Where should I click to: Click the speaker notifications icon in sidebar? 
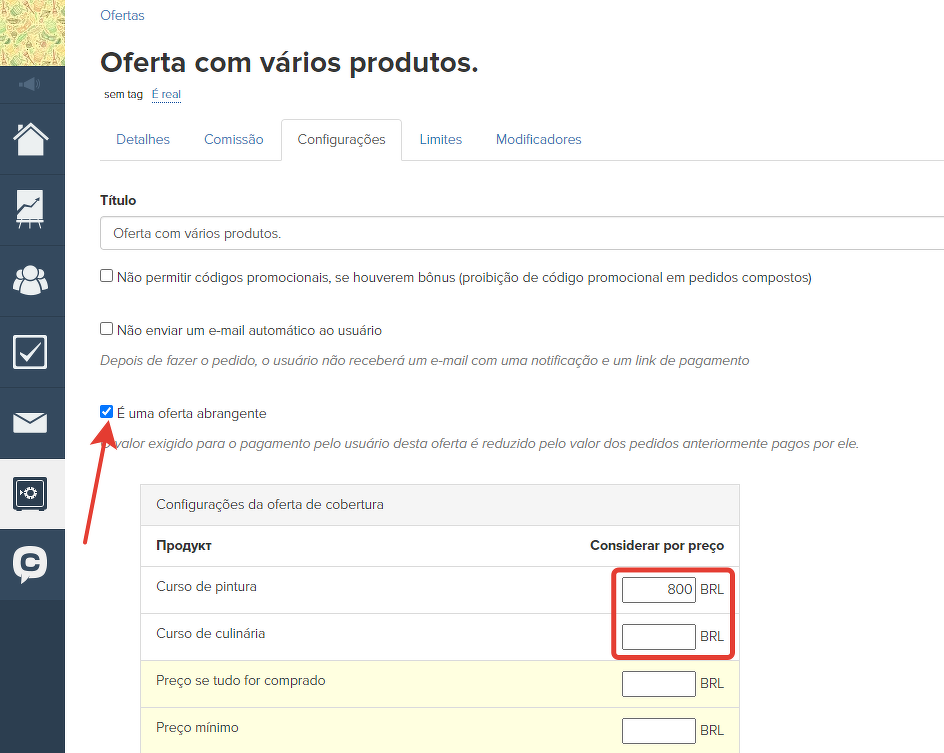coord(31,84)
